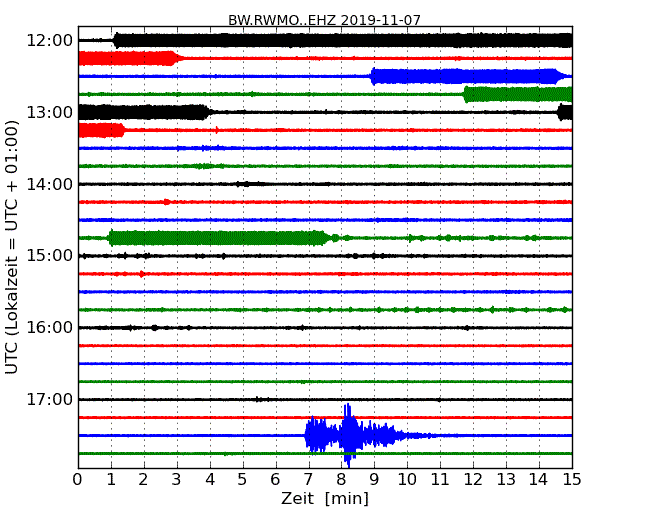Click the blue signal block on the 12:30 trace
The height and width of the screenshot is (520, 650).
pyautogui.click(x=468, y=76)
